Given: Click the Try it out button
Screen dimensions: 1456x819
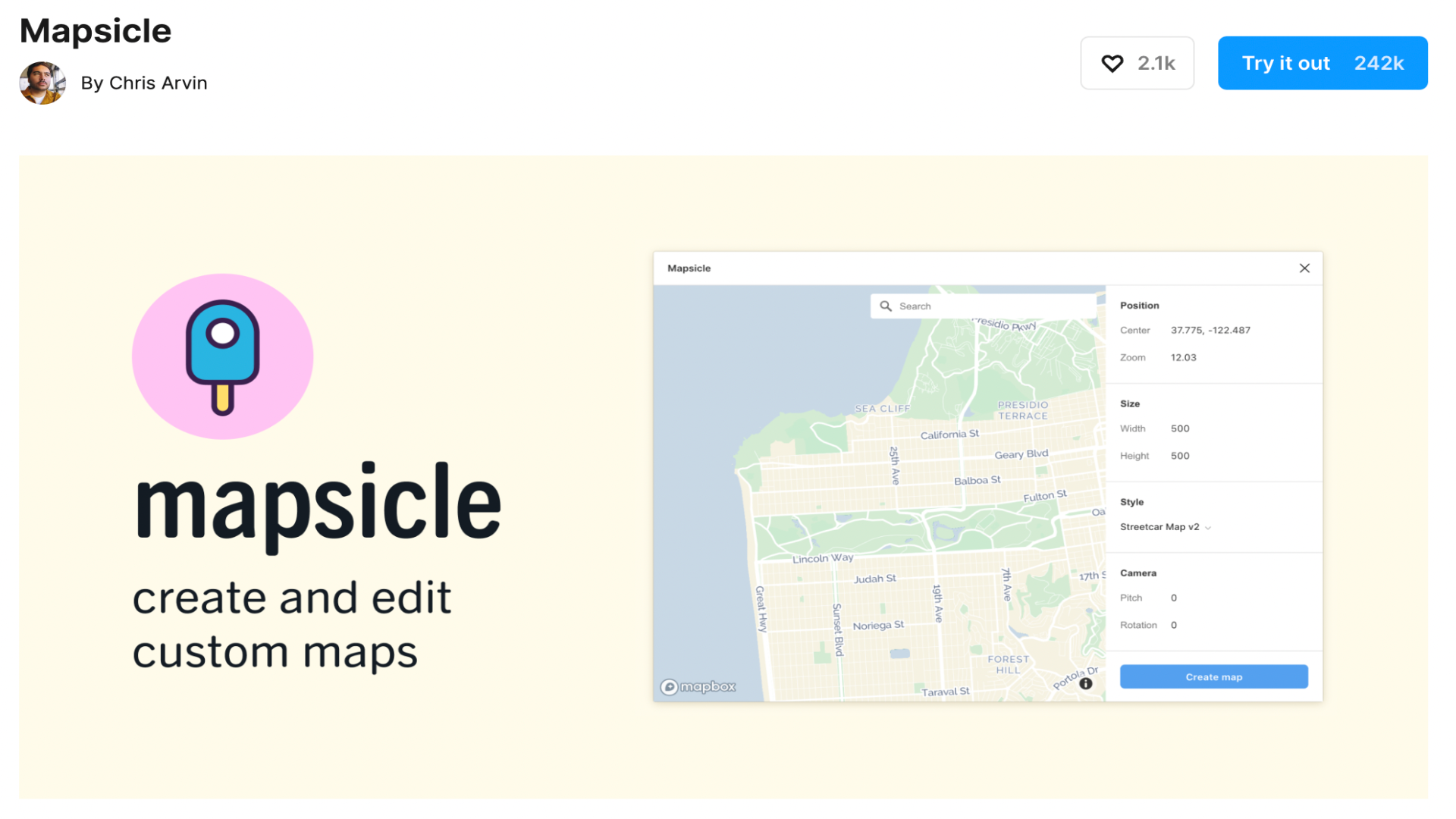Looking at the screenshot, I should [1323, 63].
